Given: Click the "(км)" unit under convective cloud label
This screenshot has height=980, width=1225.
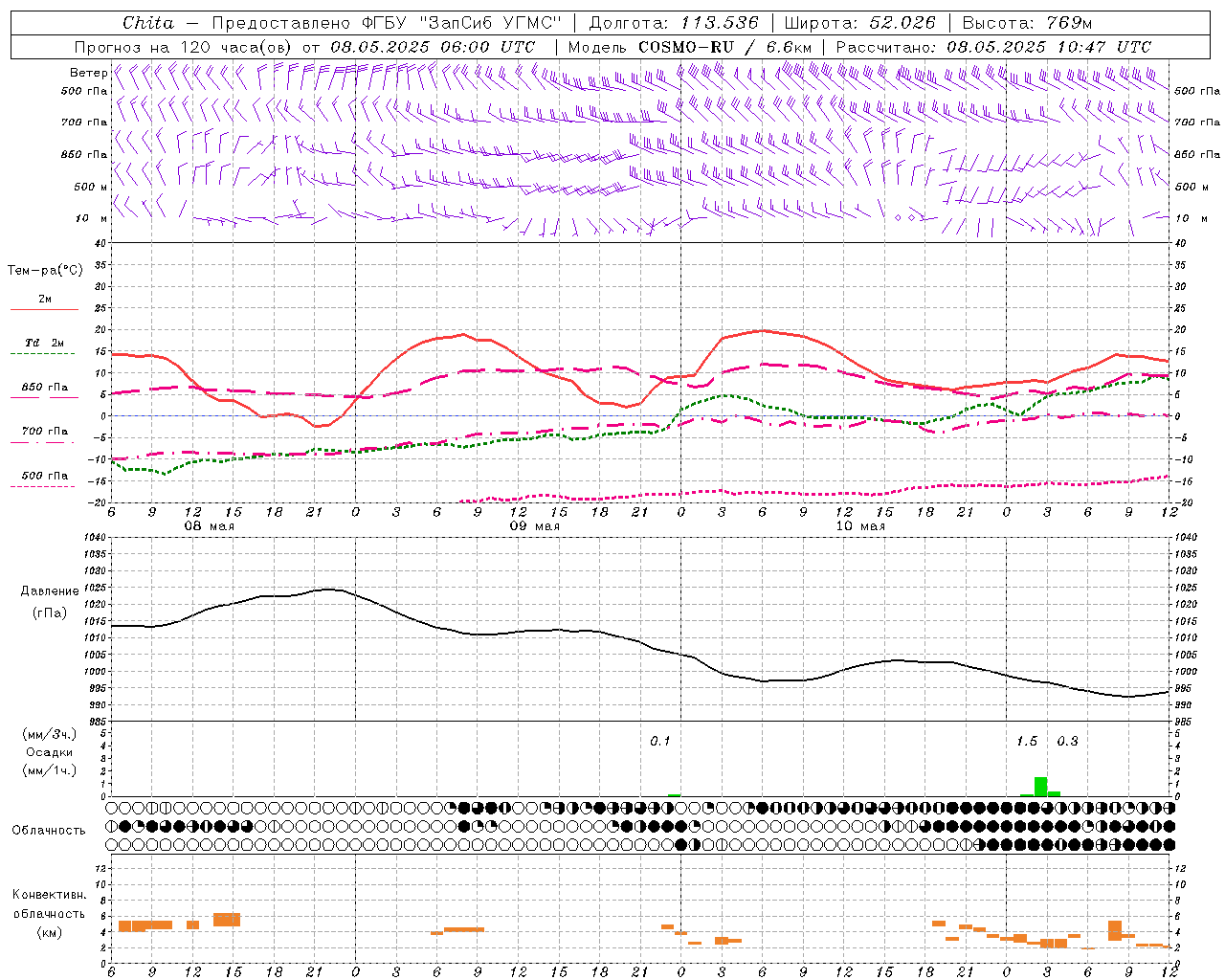Looking at the screenshot, I should [x=49, y=932].
